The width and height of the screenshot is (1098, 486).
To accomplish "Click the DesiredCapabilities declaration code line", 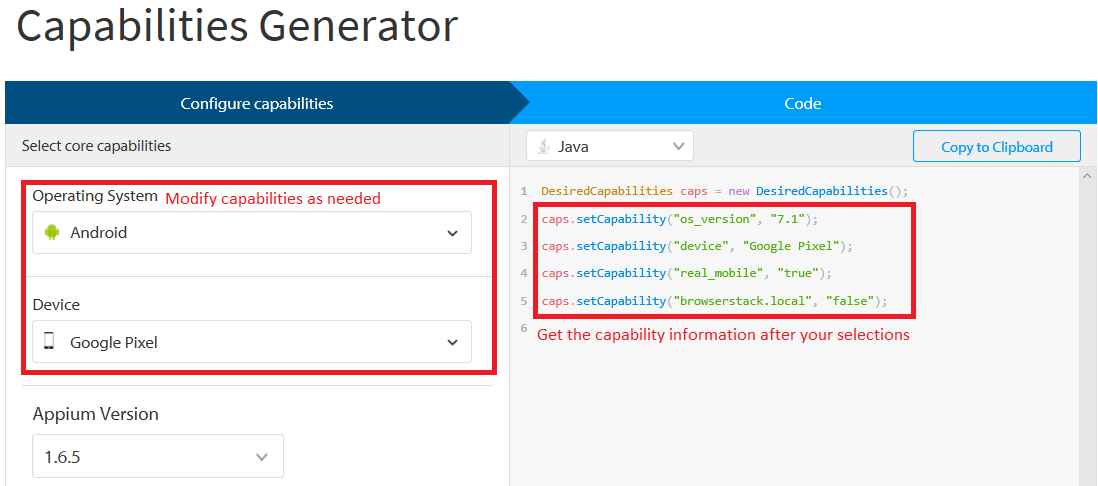I will tap(725, 191).
